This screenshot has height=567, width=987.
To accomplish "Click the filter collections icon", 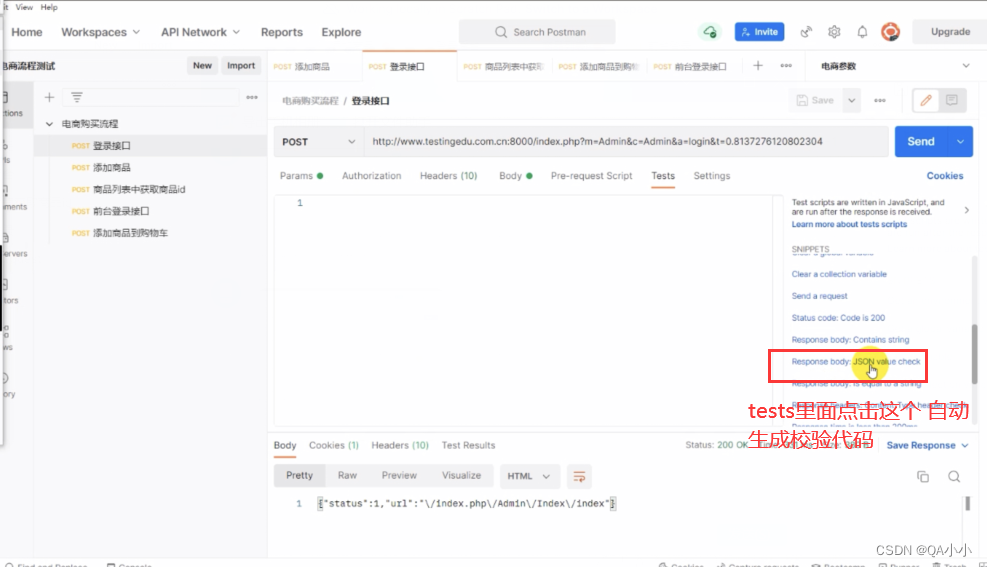I will click(x=77, y=98).
